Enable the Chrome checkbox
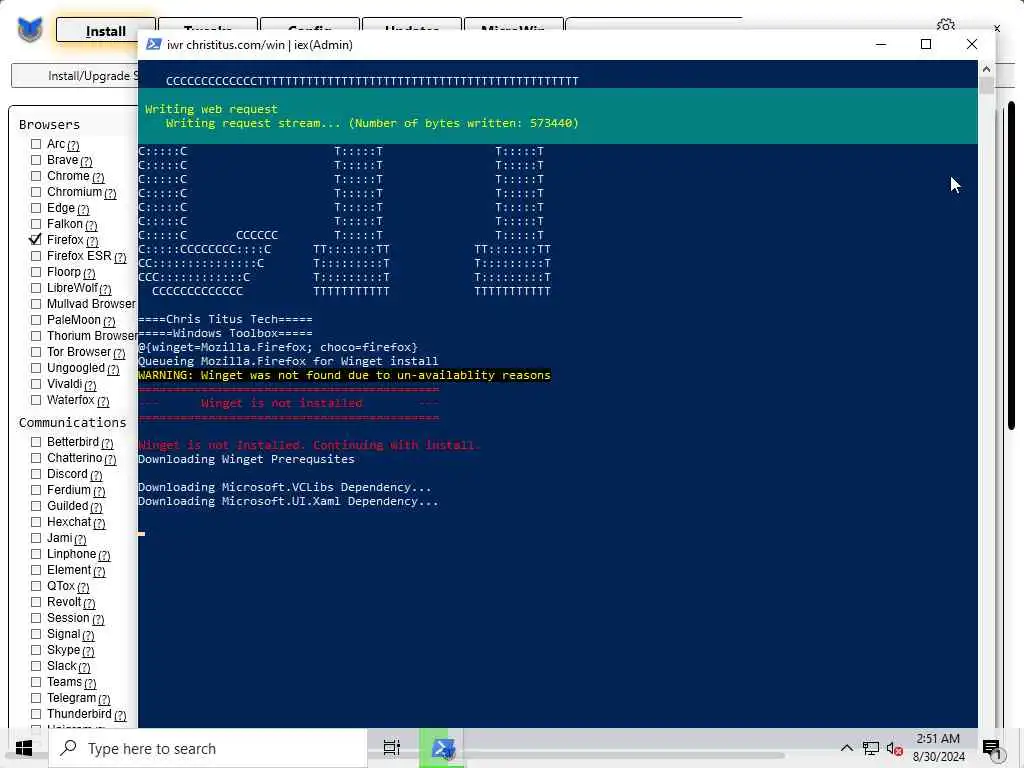The height and width of the screenshot is (768, 1024). 36,176
